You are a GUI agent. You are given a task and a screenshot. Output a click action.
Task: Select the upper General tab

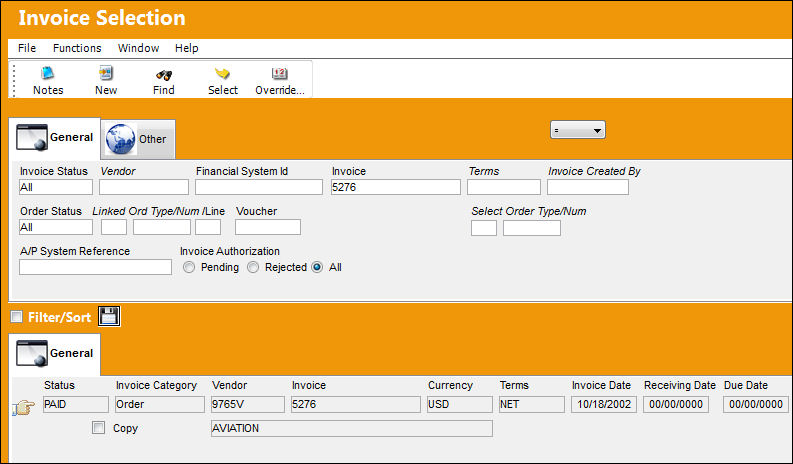55,138
